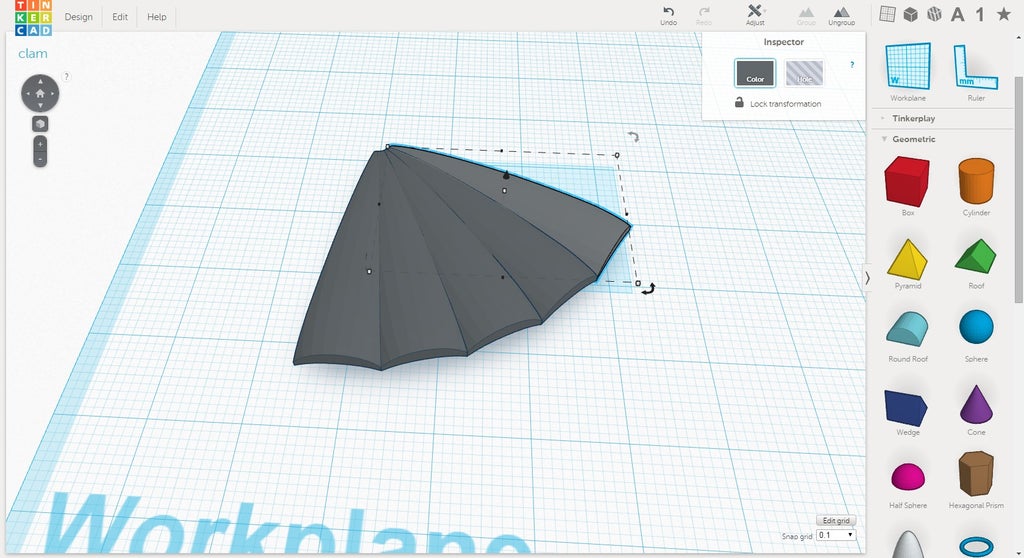The height and width of the screenshot is (558, 1024).
Task: Turn the shape into a Hole
Action: (804, 73)
